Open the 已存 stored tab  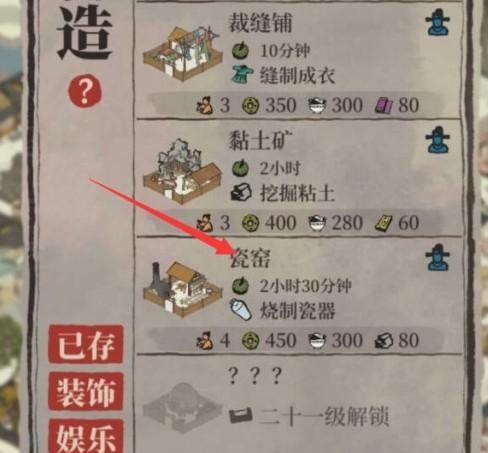(86, 345)
